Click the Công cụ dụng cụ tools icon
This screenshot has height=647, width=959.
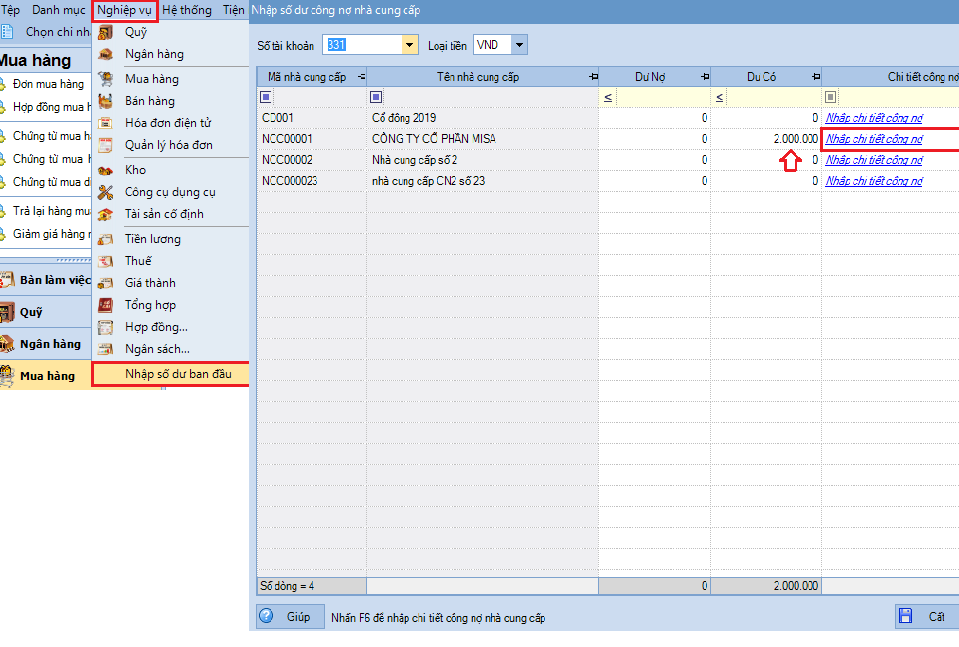pos(105,192)
